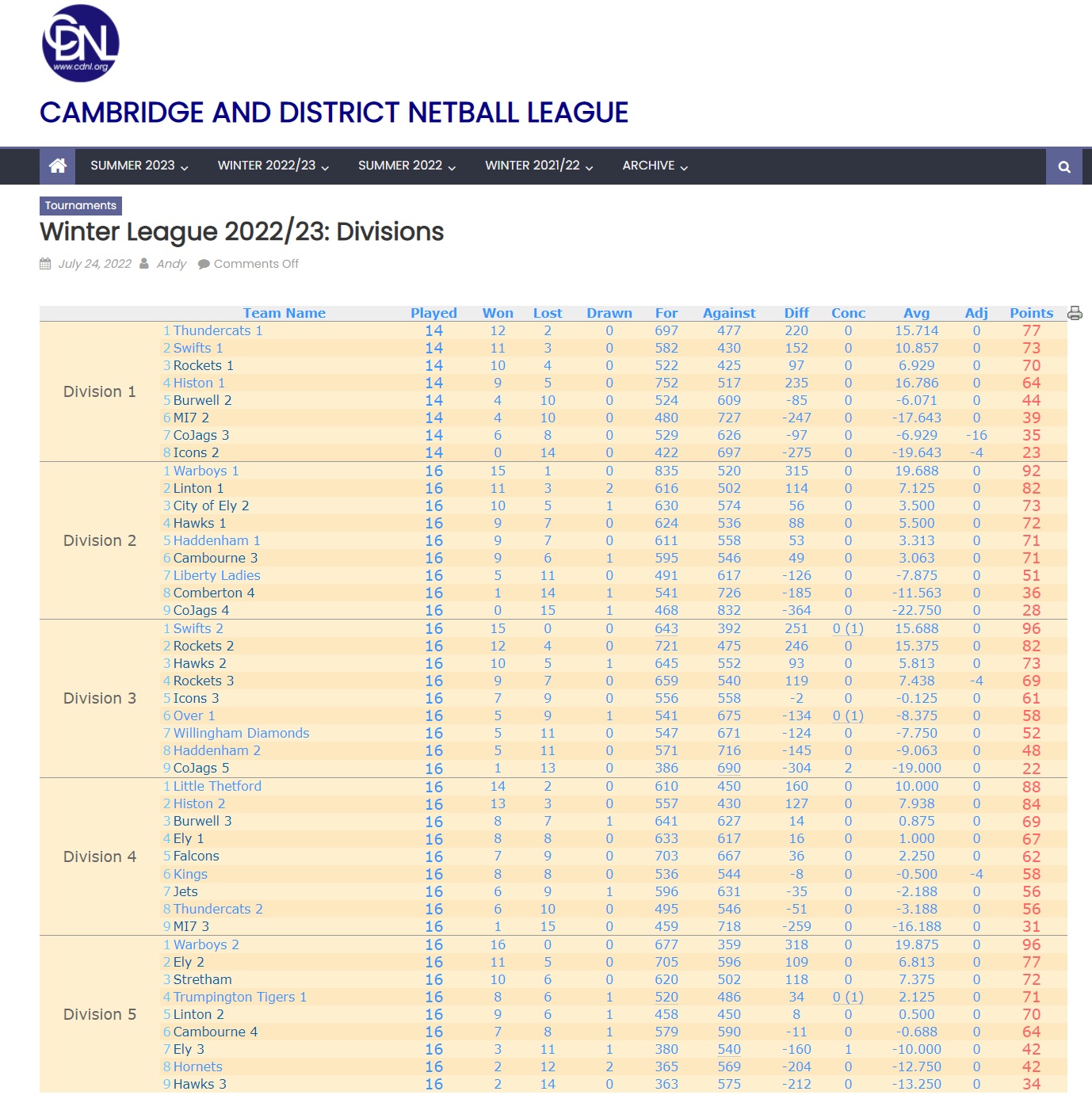Open the Winter 2021/22 menu
The width and height of the screenshot is (1092, 1095).
(x=539, y=166)
